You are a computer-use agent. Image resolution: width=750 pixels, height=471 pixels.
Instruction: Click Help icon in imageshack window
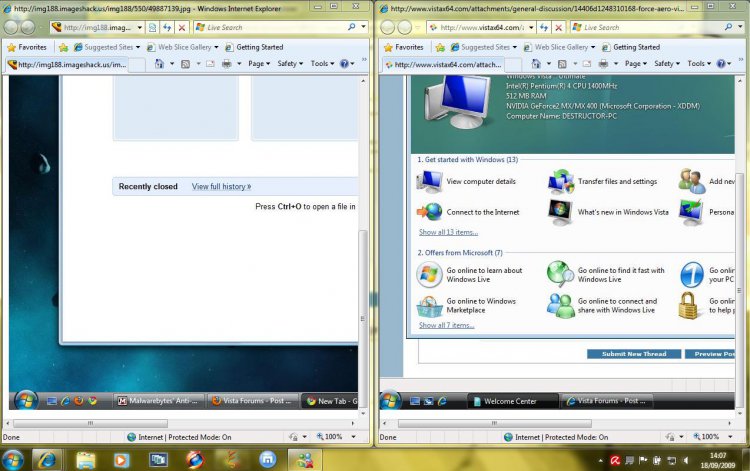click(x=344, y=64)
